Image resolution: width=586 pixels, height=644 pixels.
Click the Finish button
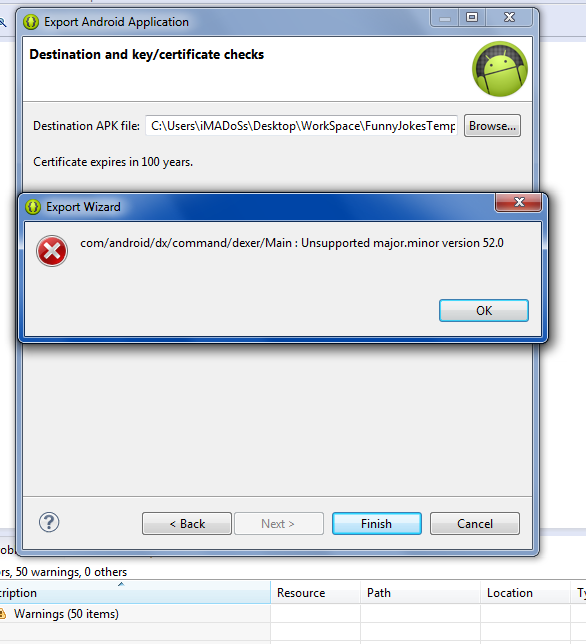click(377, 524)
